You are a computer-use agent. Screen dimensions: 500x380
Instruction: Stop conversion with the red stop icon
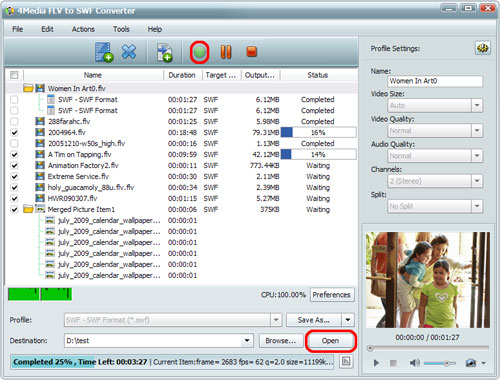(251, 52)
